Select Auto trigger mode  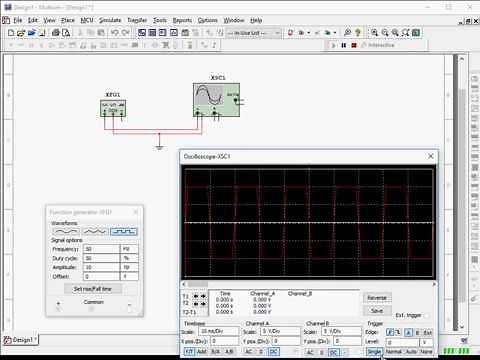(x=411, y=352)
